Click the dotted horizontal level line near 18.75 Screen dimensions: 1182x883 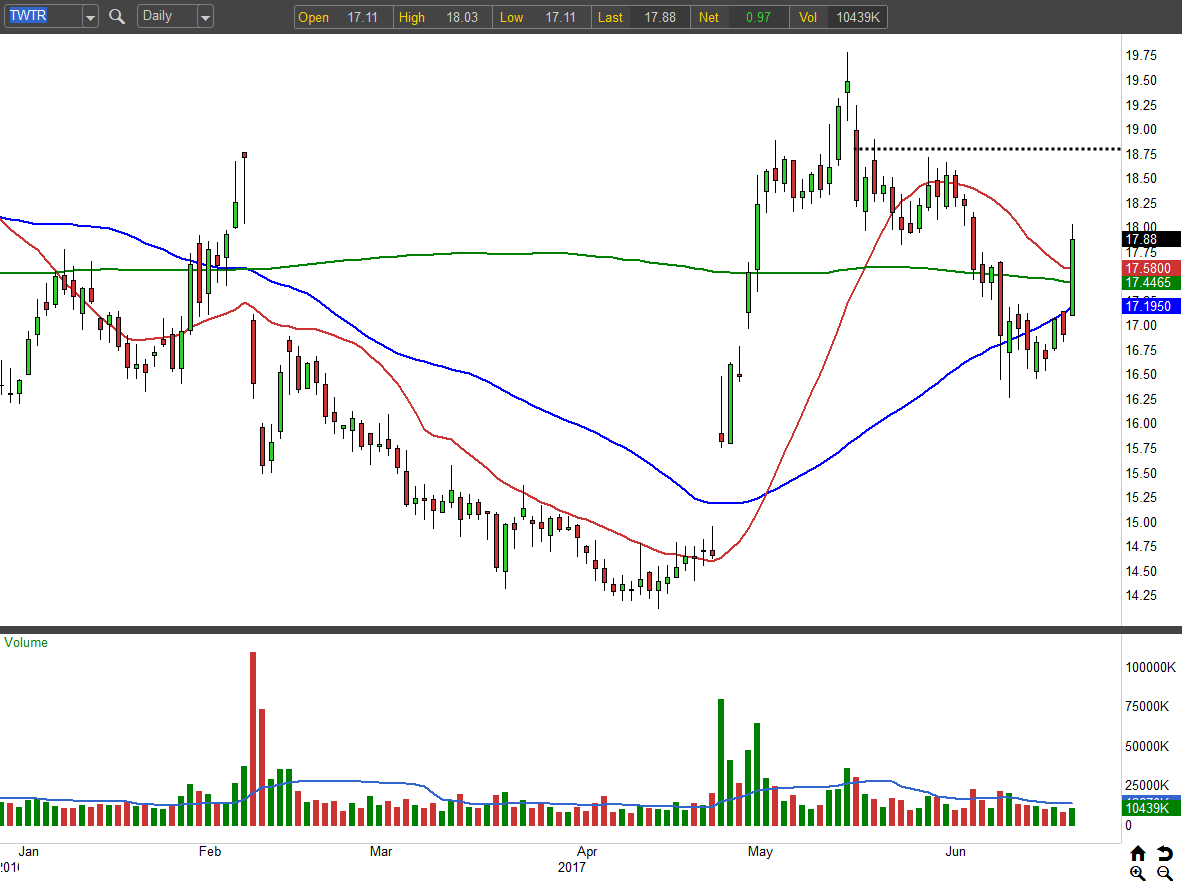point(988,149)
